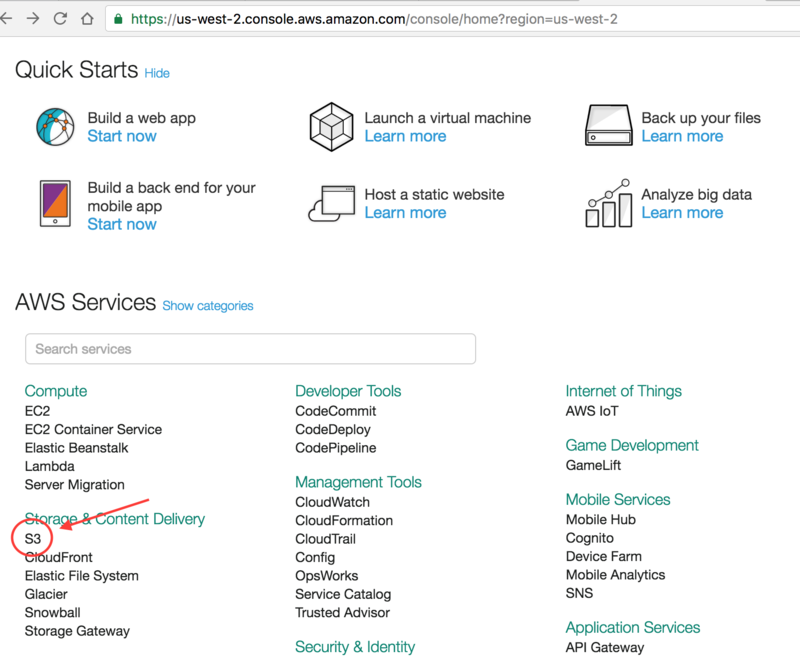Open OpsWorks

[x=327, y=576]
